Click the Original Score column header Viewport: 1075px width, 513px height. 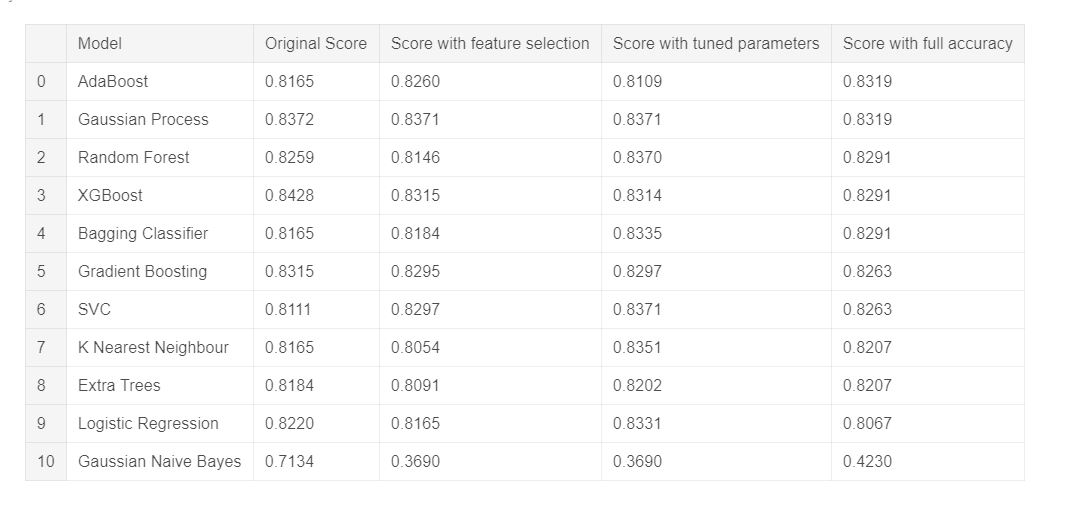coord(316,44)
